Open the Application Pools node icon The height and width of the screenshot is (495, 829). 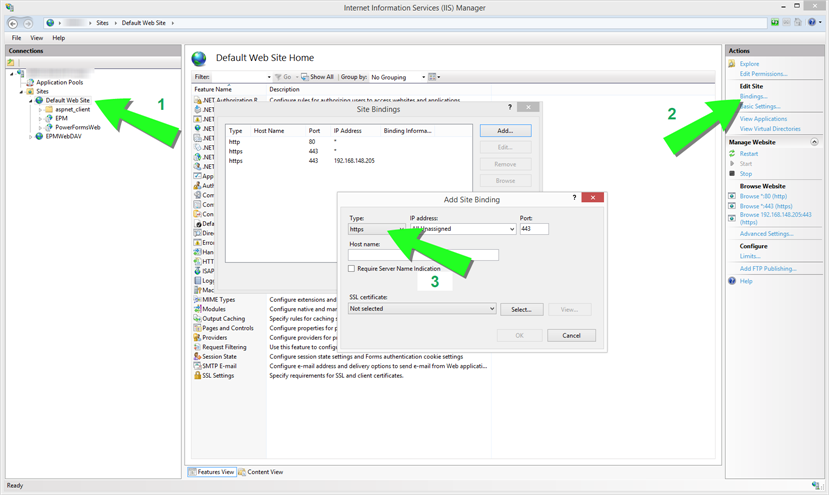(30, 83)
